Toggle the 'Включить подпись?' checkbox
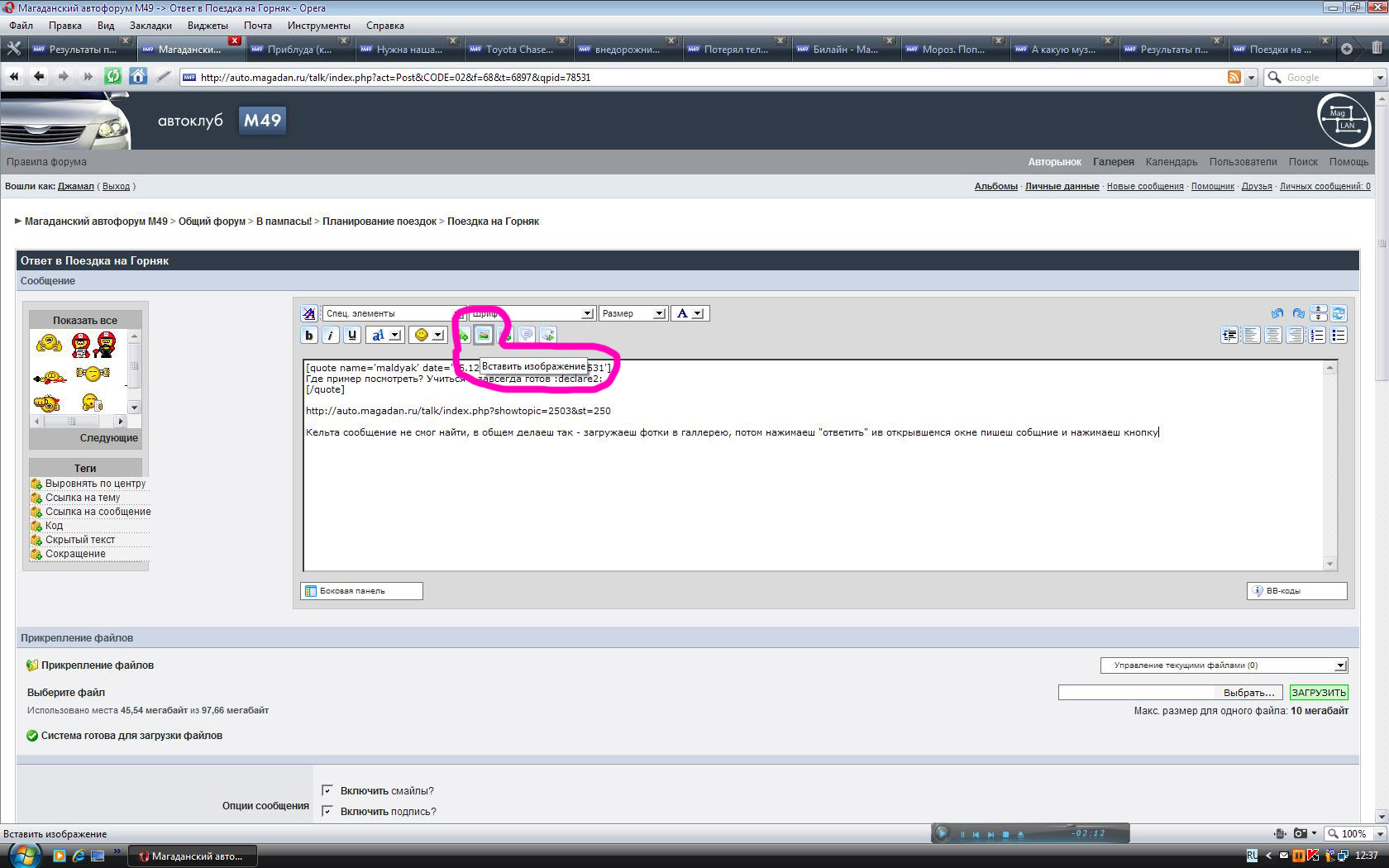The height and width of the screenshot is (868, 1389). coord(327,811)
